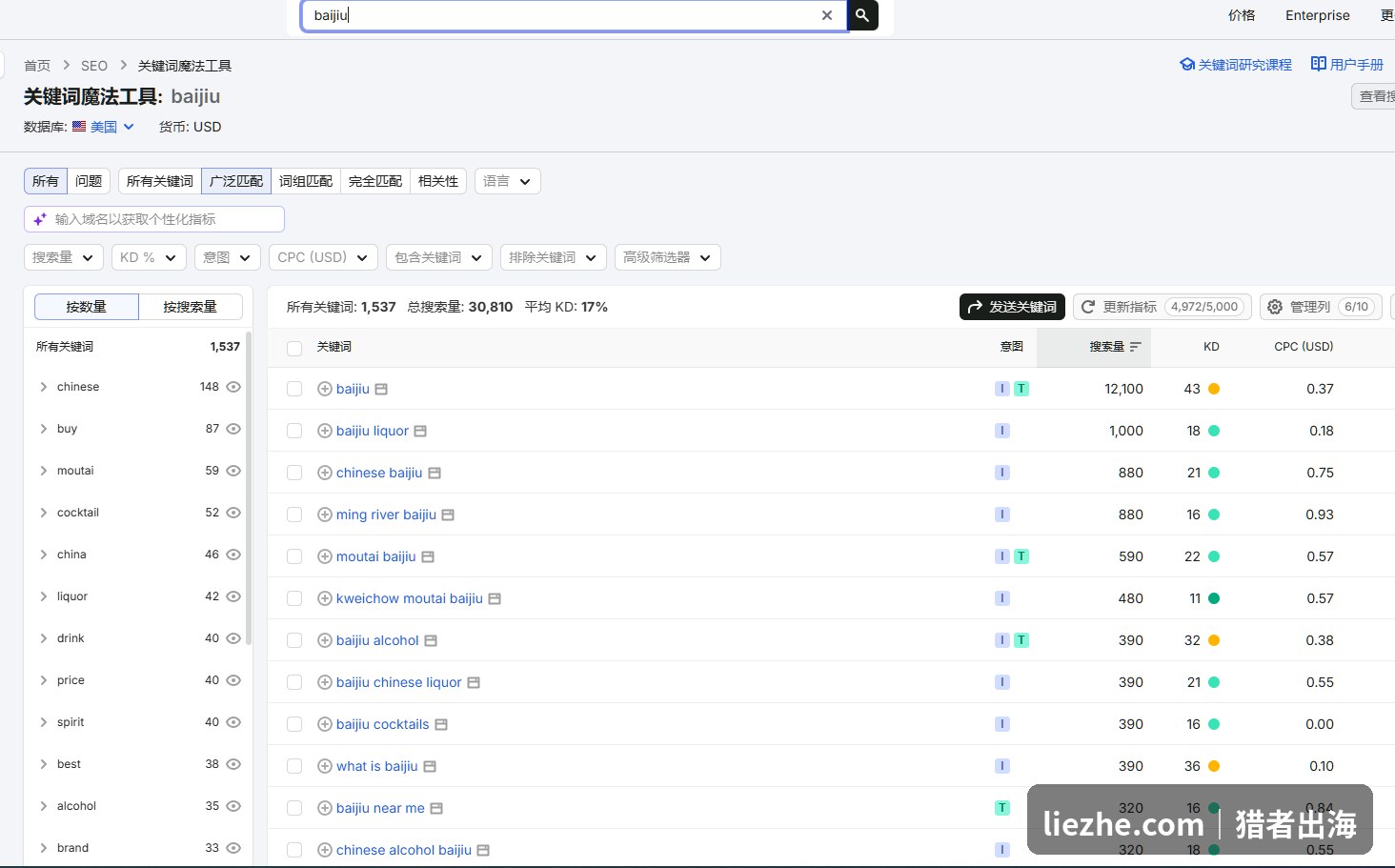Click the add icon next to baijiu liquor
1395x868 pixels.
325,431
